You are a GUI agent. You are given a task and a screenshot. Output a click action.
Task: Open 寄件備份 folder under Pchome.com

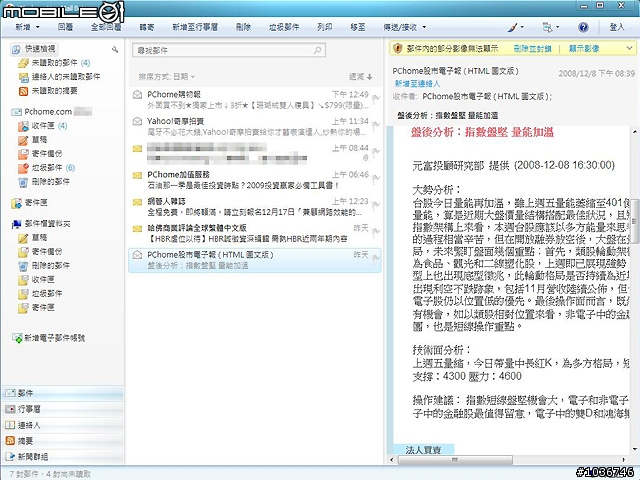[x=40, y=153]
